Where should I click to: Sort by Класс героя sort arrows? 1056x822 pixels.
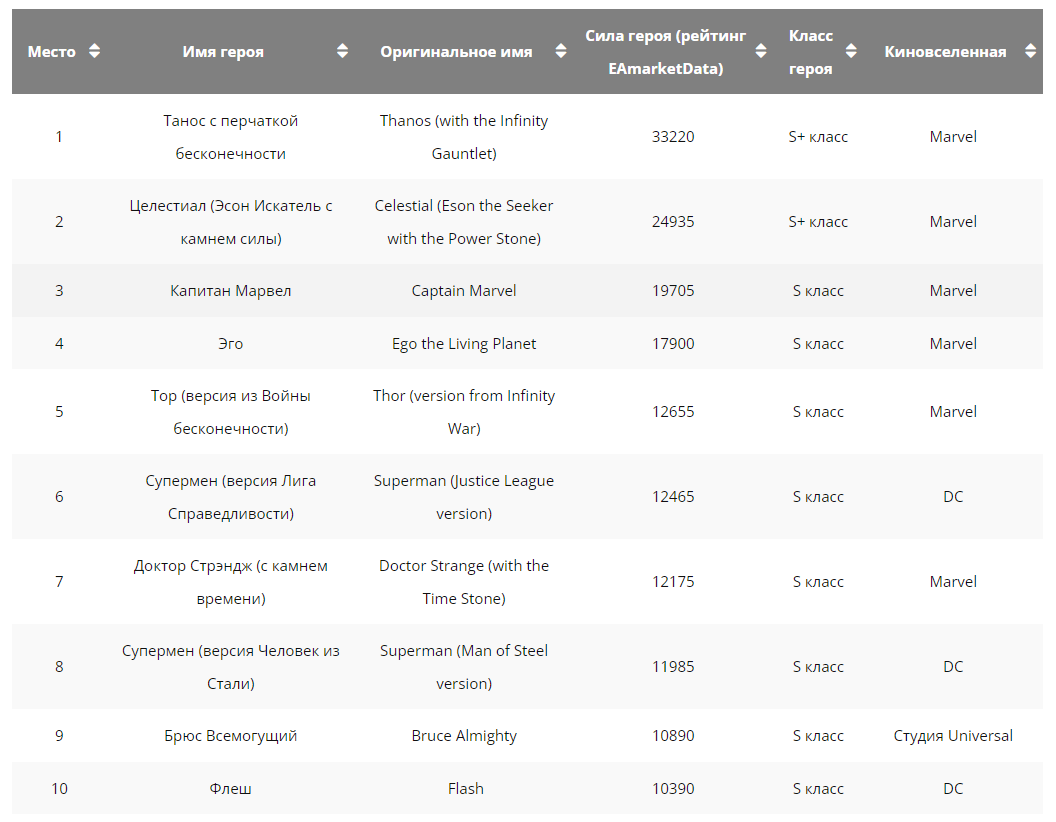[x=851, y=51]
